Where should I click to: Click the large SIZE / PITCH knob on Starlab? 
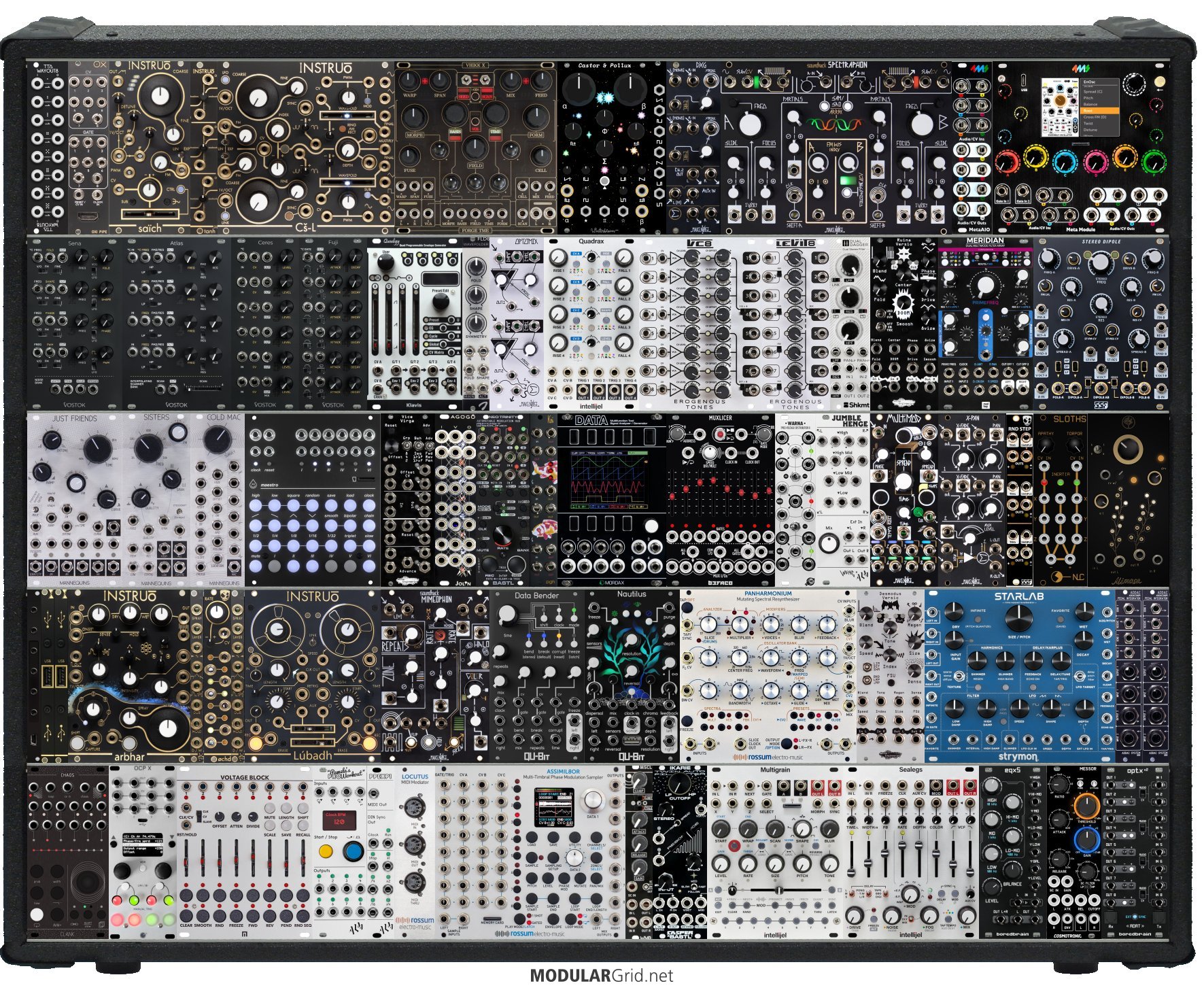coord(1018,617)
